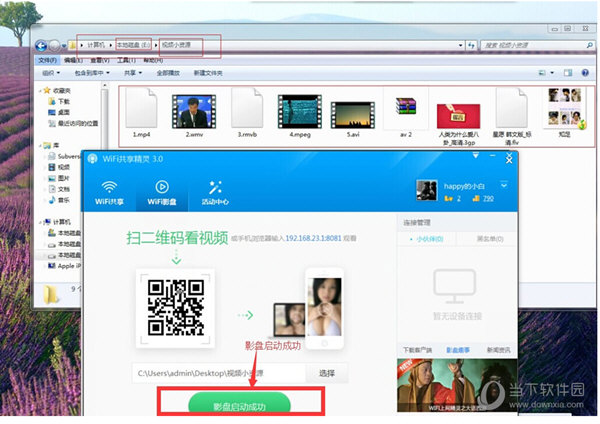Open the 共享 dropdown in the Explorer toolbar
Screen dimensions: 600x424
click(133, 73)
